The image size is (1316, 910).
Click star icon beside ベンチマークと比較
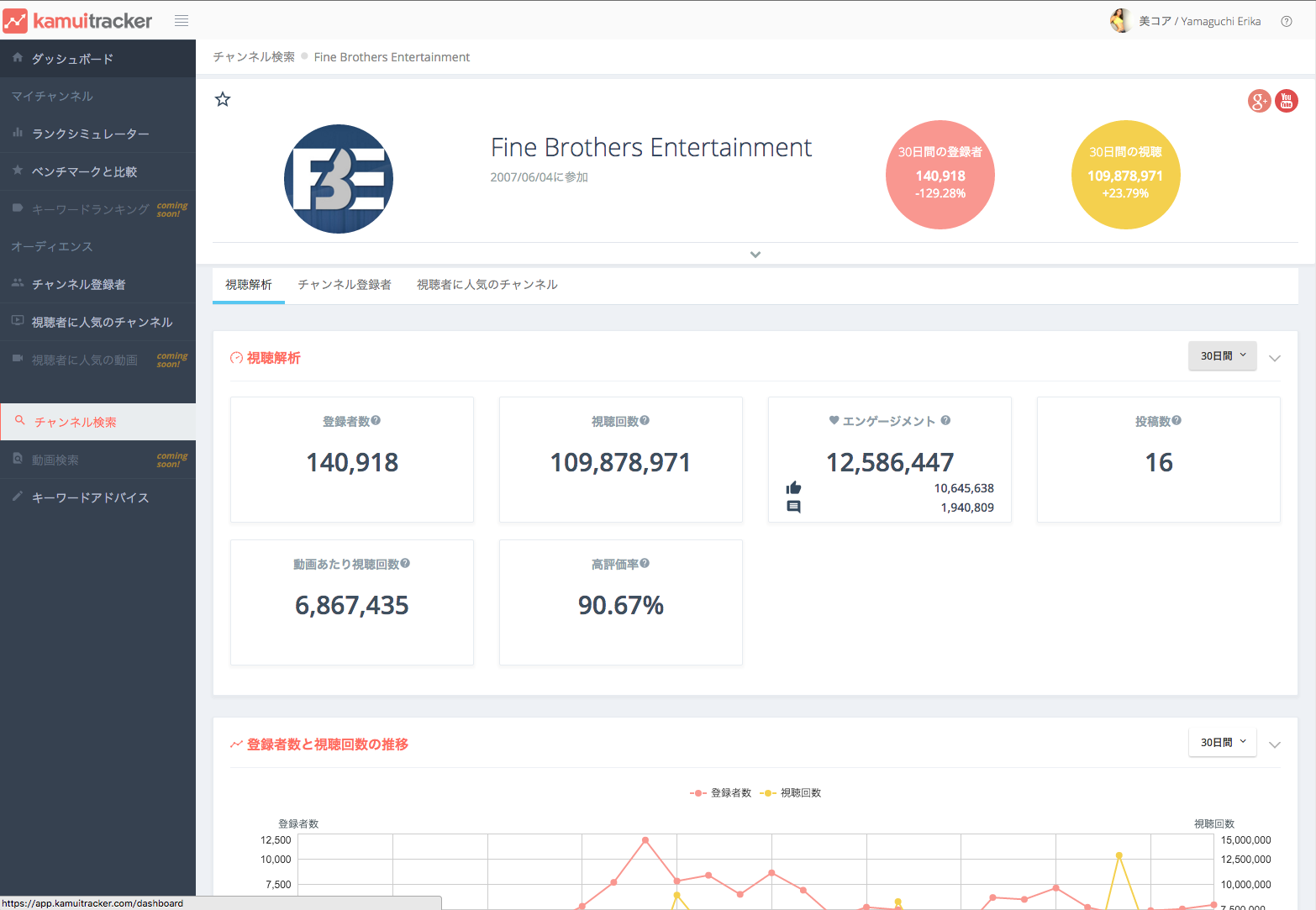coord(18,171)
